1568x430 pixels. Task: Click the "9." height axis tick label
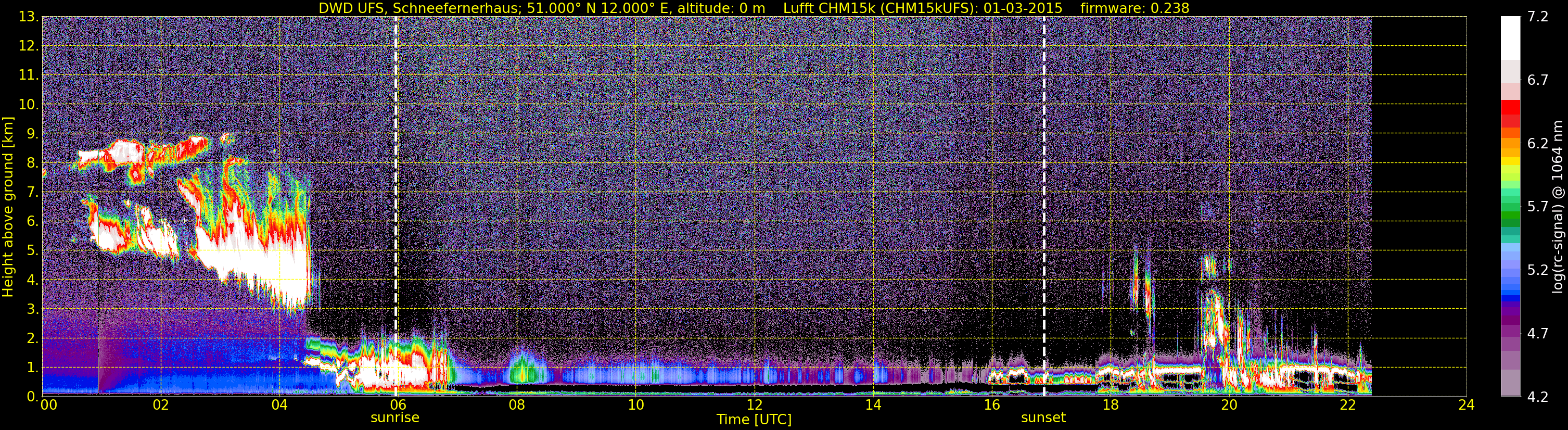[32, 134]
